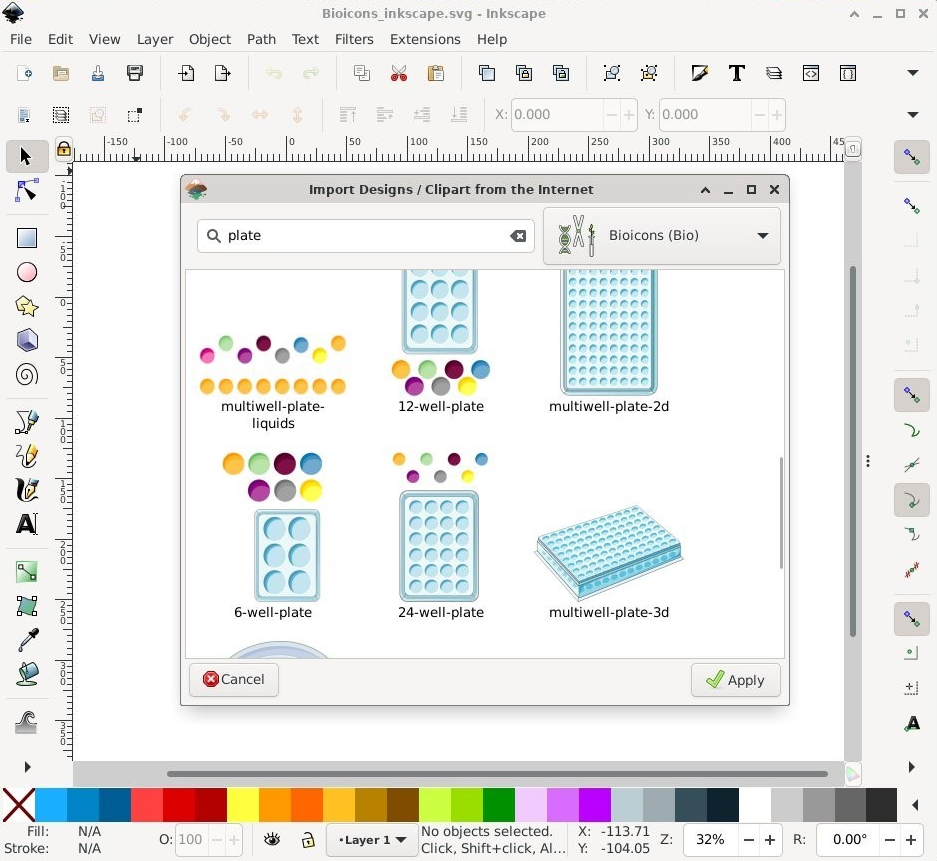Open the XML editor from the toolbar

click(x=811, y=73)
